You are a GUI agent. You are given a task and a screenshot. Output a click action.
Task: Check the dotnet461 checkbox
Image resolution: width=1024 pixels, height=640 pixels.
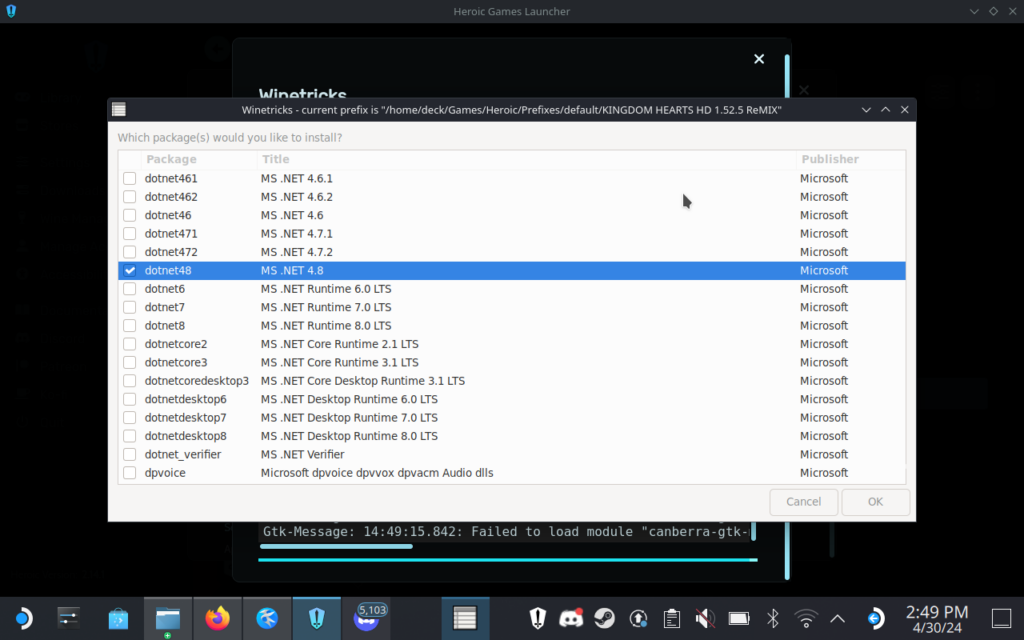coord(129,178)
